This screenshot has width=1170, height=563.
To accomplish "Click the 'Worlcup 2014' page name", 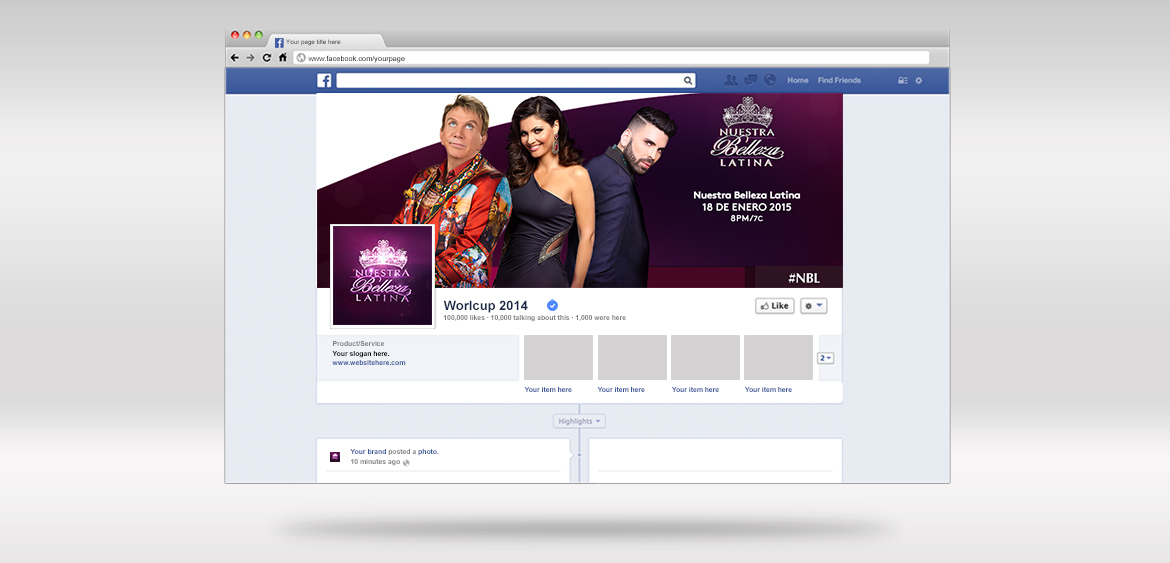I will (x=486, y=306).
